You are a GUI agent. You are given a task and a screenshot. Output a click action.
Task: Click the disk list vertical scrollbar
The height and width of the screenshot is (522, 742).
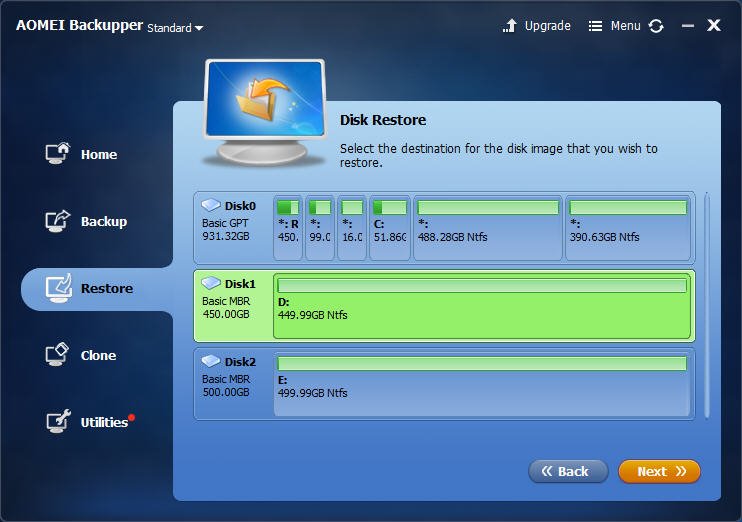(x=707, y=305)
